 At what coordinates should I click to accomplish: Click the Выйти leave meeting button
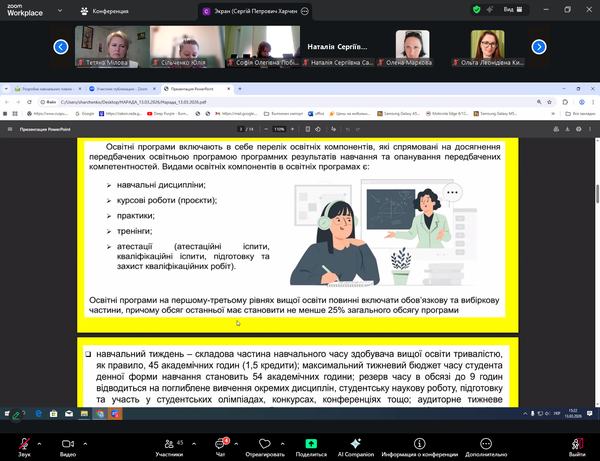(577, 444)
